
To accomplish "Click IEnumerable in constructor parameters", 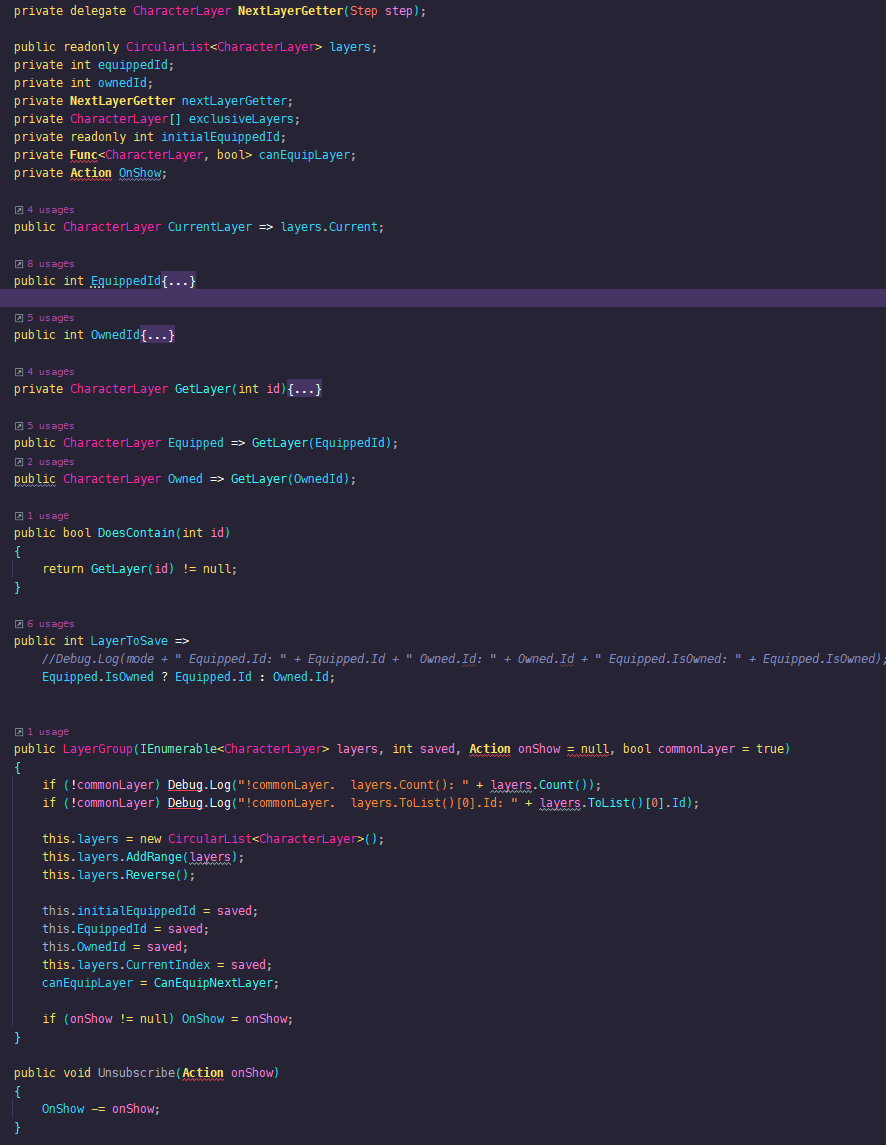I will pyautogui.click(x=178, y=749).
